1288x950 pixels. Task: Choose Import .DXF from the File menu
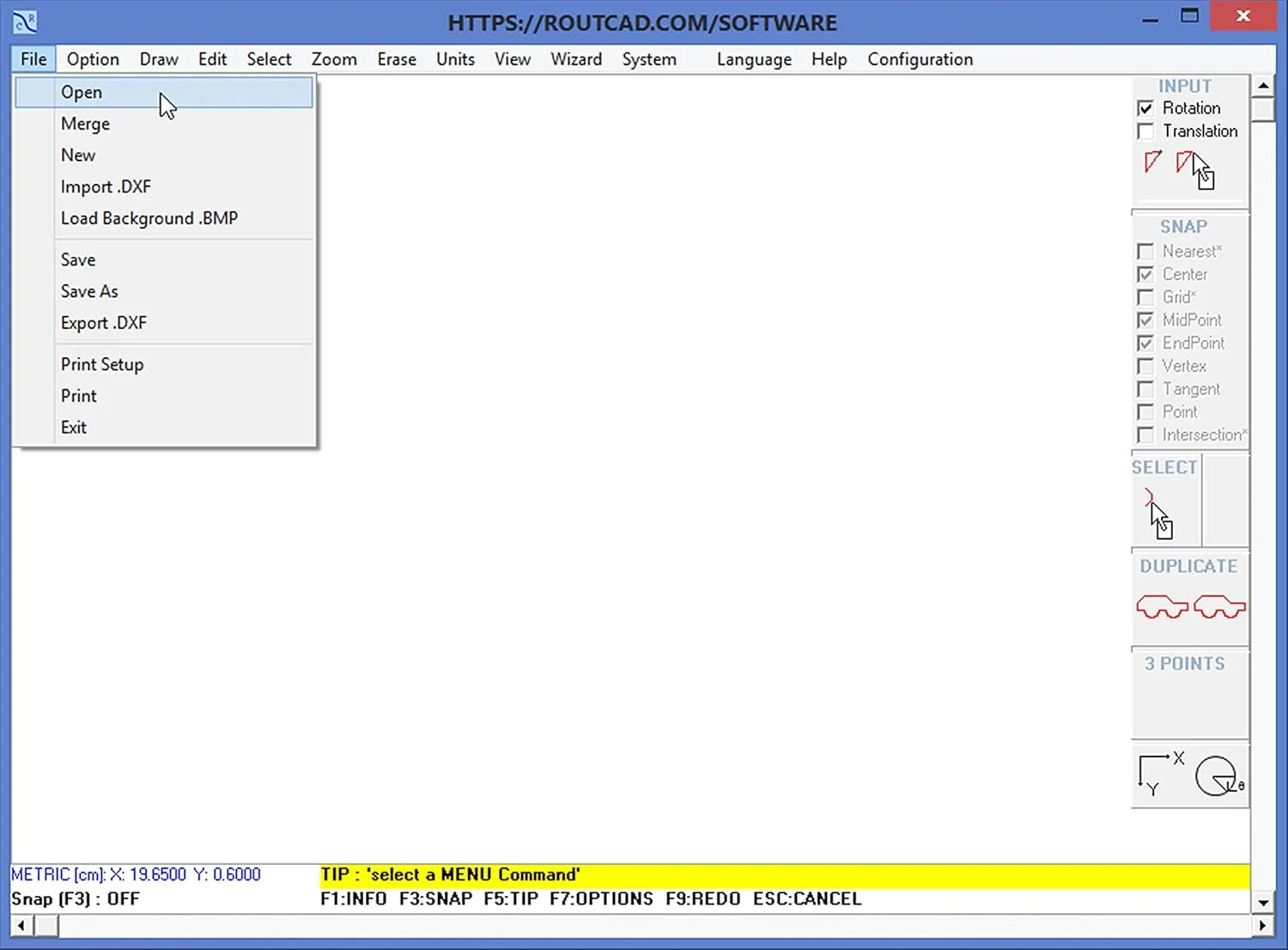[106, 186]
